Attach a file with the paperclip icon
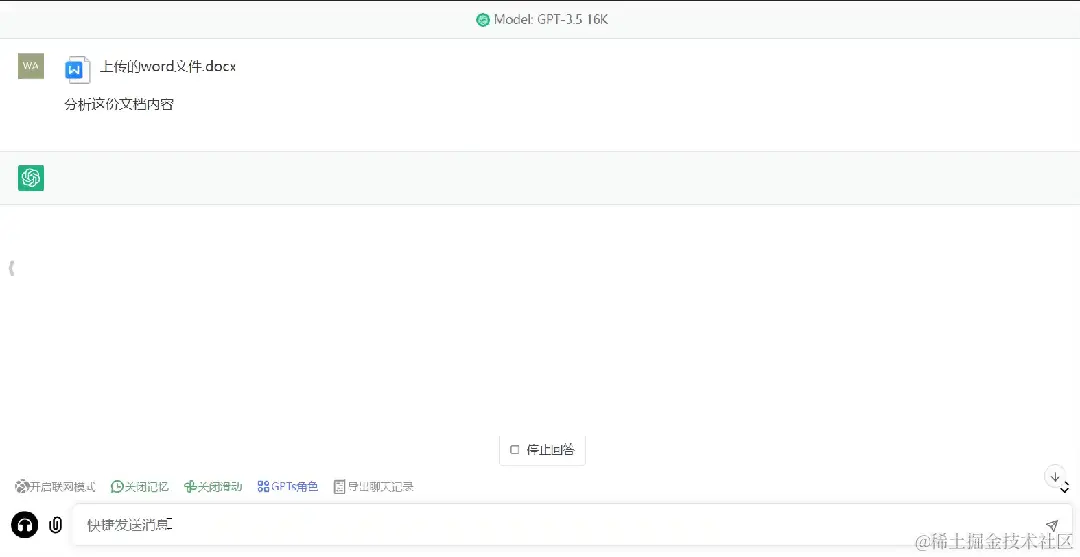This screenshot has height=557, width=1080. (x=56, y=525)
